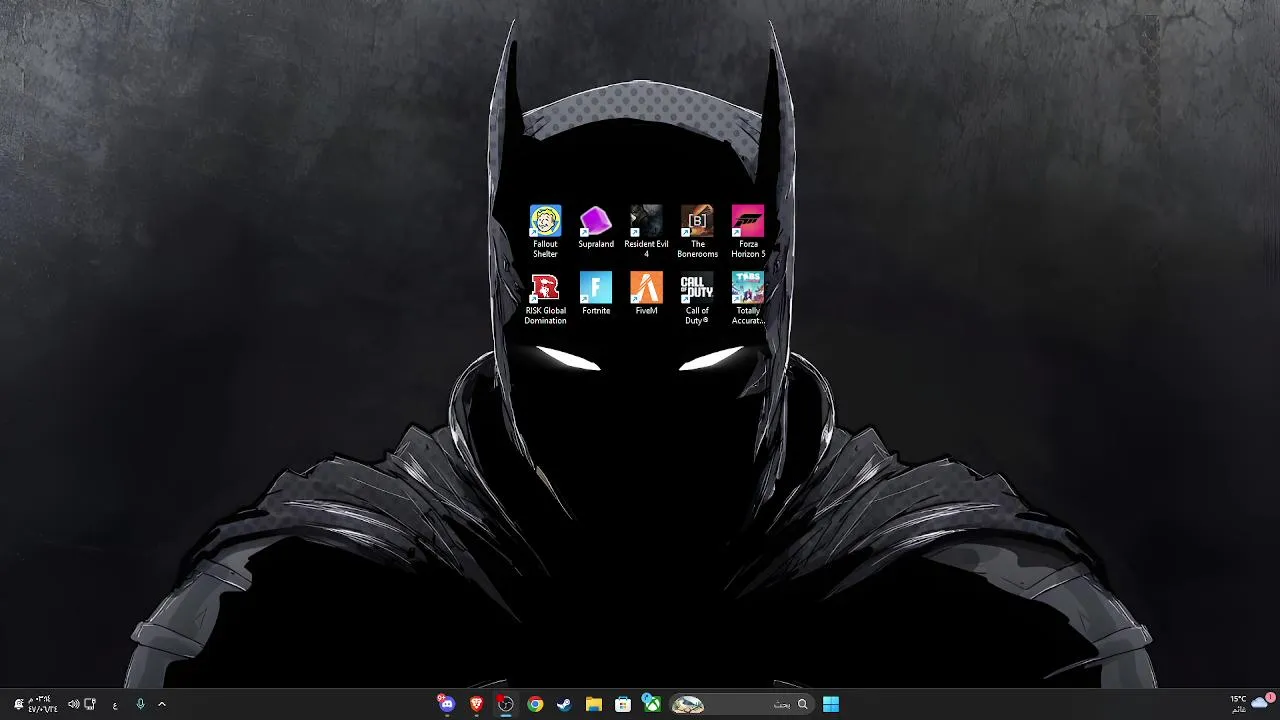1280x720 pixels.
Task: Click the Totally Accurate Battle Simulator icon
Action: tap(748, 299)
